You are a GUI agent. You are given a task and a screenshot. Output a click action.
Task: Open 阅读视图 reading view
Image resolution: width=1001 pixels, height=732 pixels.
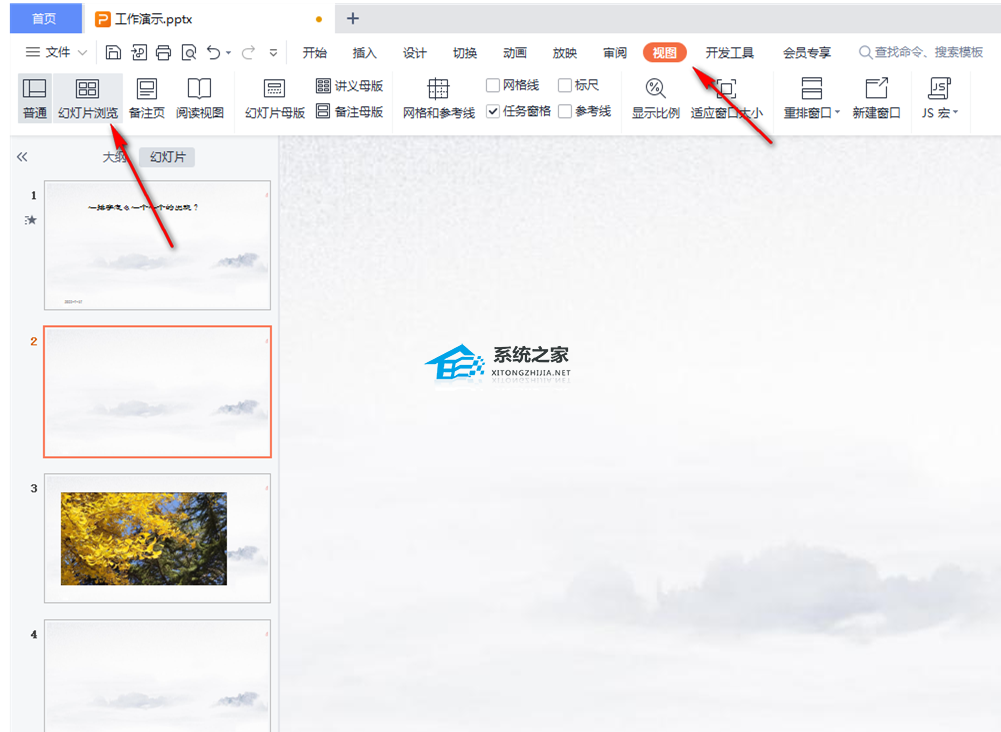click(x=200, y=98)
